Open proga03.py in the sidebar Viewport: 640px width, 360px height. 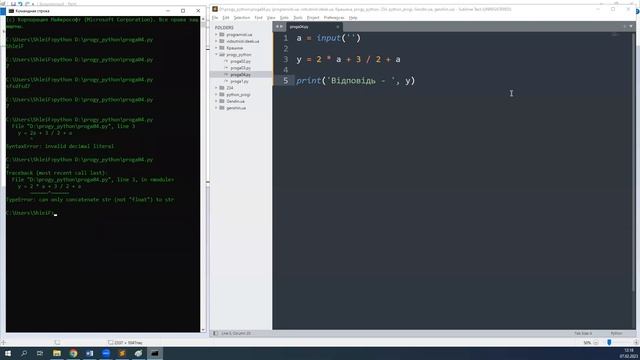[x=241, y=68]
